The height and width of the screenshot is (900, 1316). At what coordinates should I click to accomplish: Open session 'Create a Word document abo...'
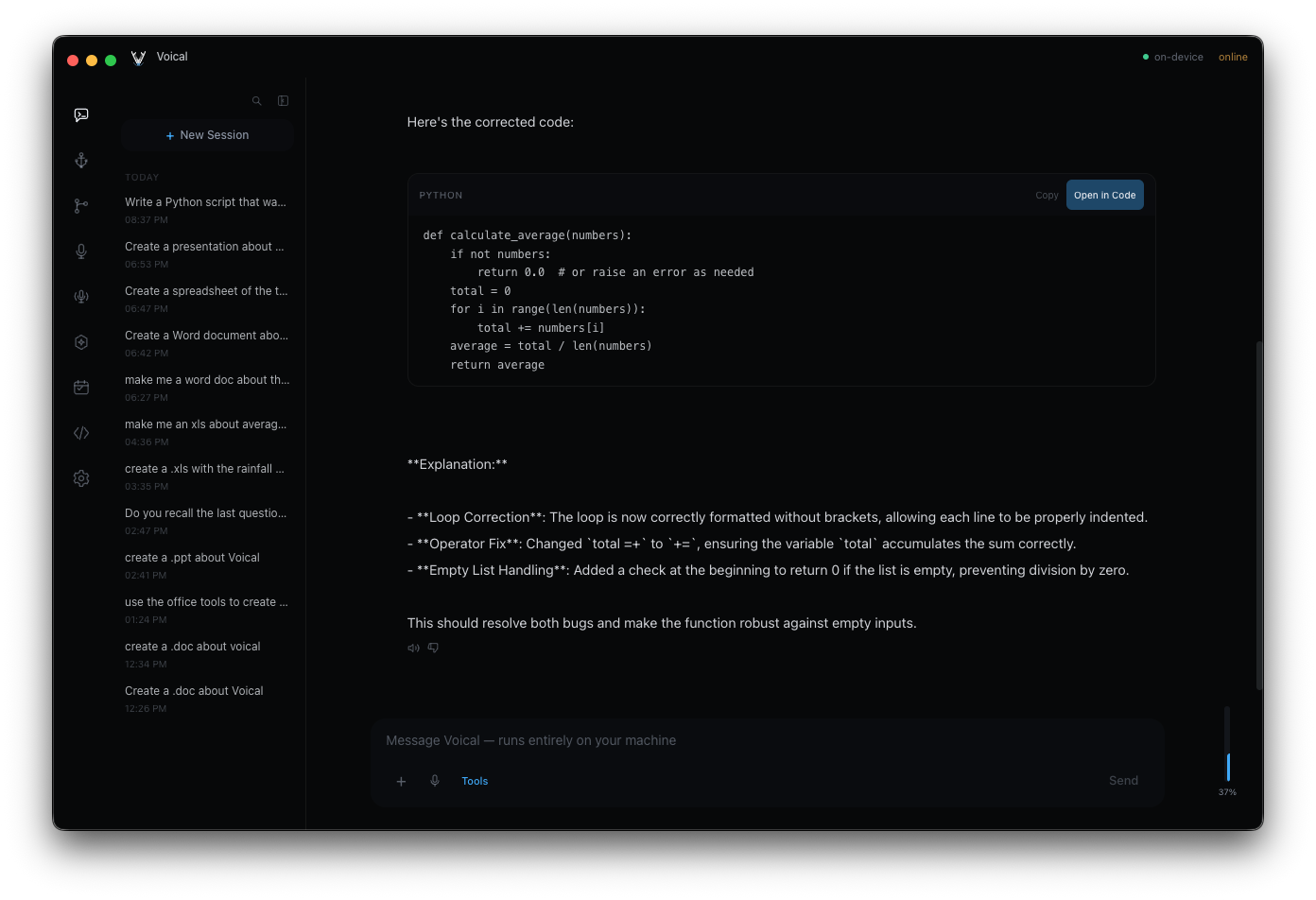pyautogui.click(x=207, y=343)
